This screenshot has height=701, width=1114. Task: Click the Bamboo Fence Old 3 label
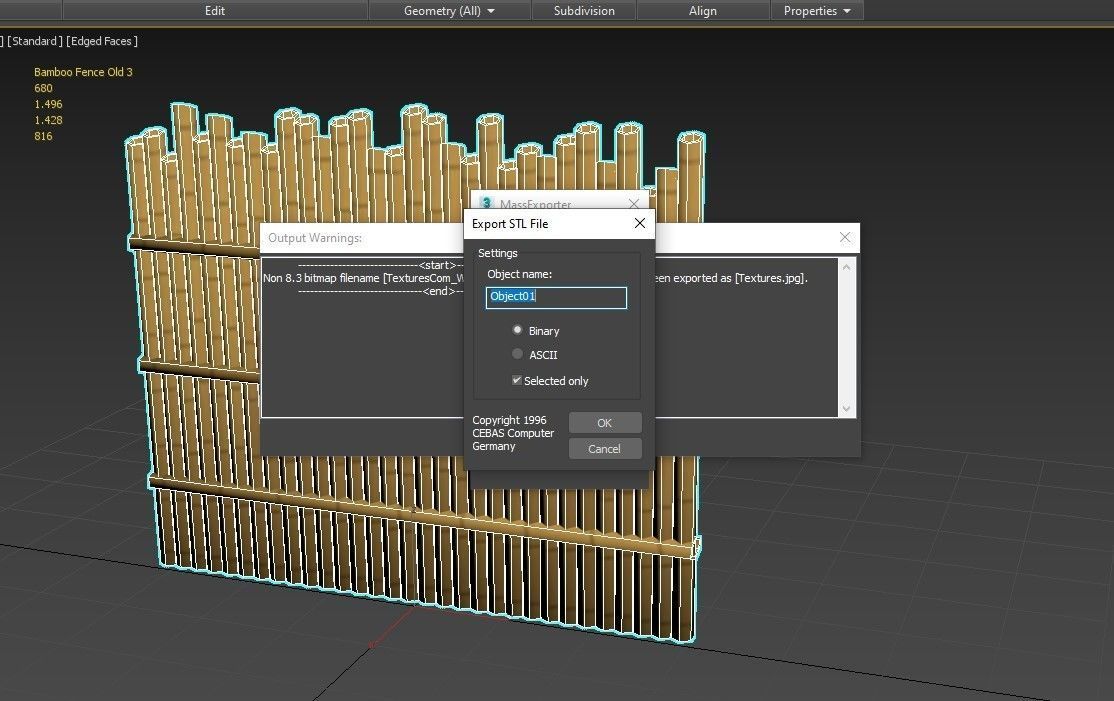pos(83,72)
